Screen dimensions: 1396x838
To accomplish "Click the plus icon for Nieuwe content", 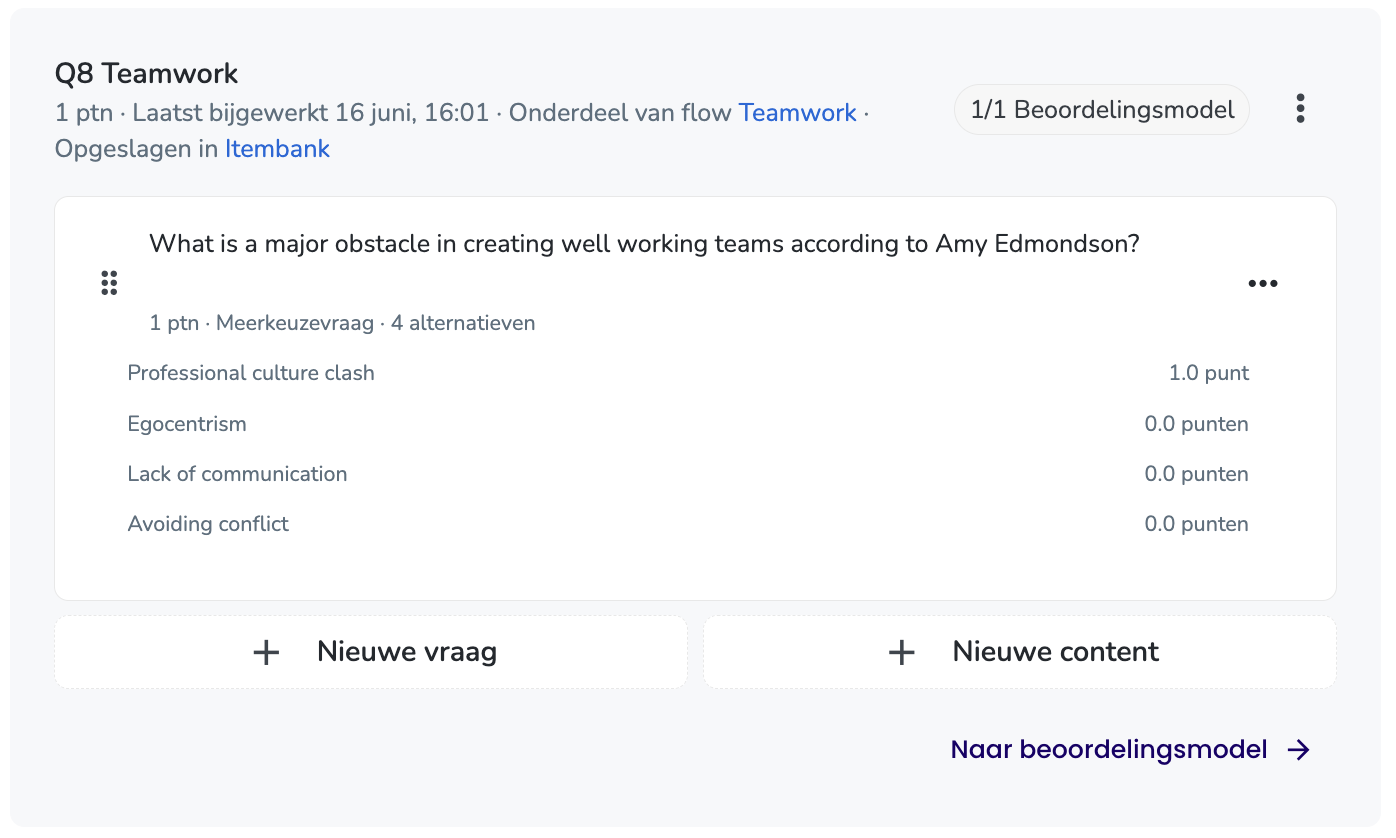I will point(902,653).
